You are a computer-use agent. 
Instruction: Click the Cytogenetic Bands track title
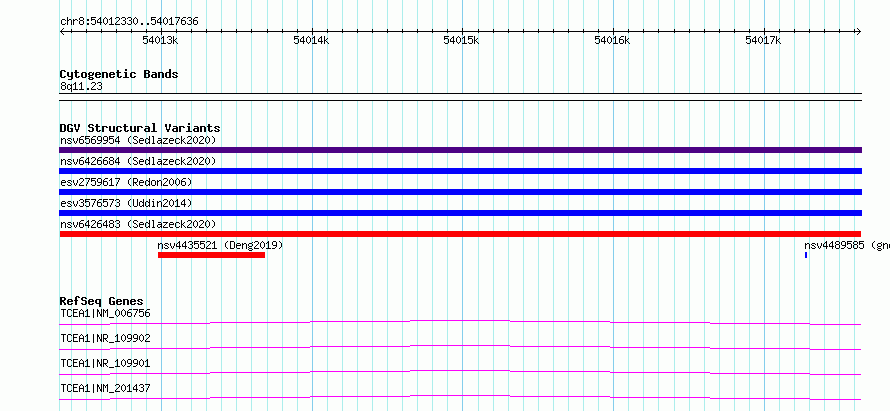click(x=119, y=74)
